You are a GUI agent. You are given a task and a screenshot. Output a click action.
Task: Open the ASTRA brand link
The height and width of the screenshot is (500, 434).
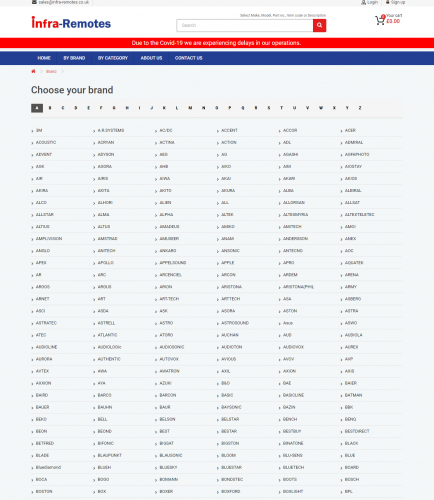[352, 311]
